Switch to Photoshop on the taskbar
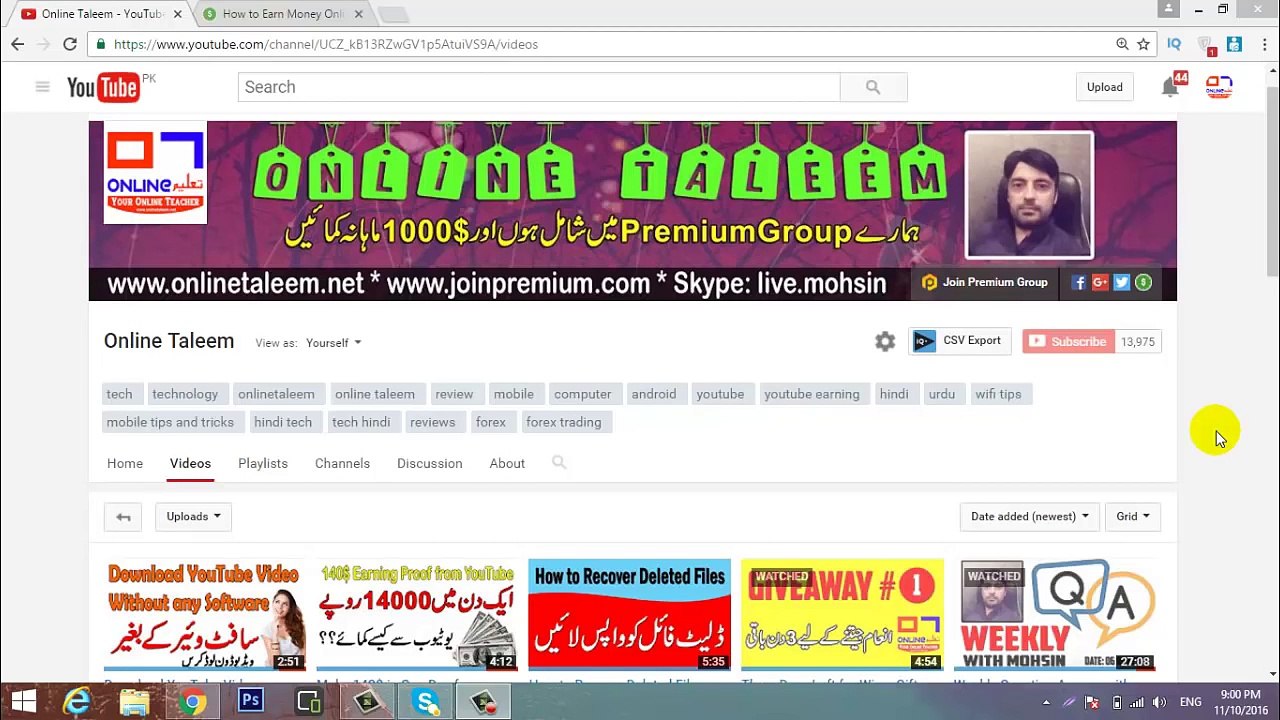Screen dimensions: 1280x720 coord(250,701)
